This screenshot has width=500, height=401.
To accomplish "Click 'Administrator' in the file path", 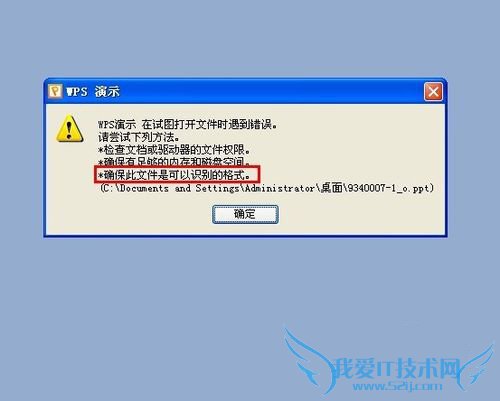I will coord(280,188).
